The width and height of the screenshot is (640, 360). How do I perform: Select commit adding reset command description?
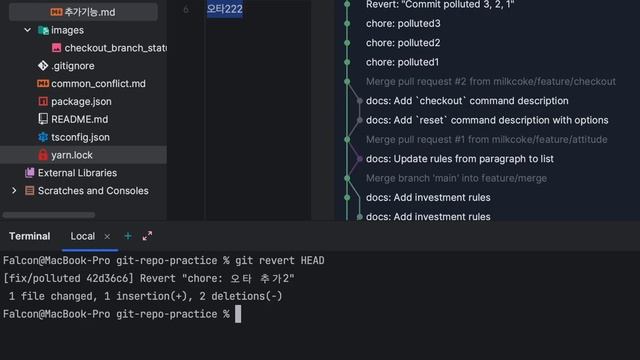(x=487, y=120)
